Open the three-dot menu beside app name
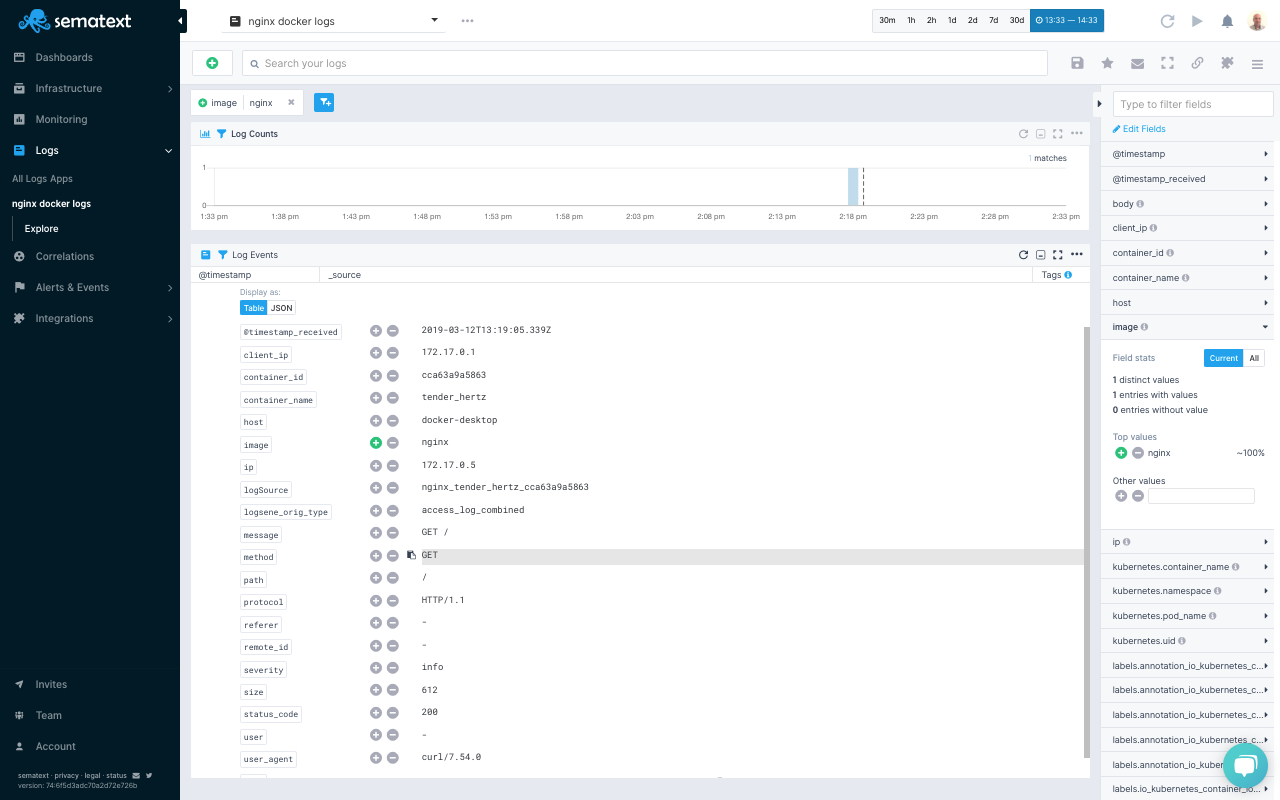This screenshot has width=1280, height=800. click(x=467, y=20)
